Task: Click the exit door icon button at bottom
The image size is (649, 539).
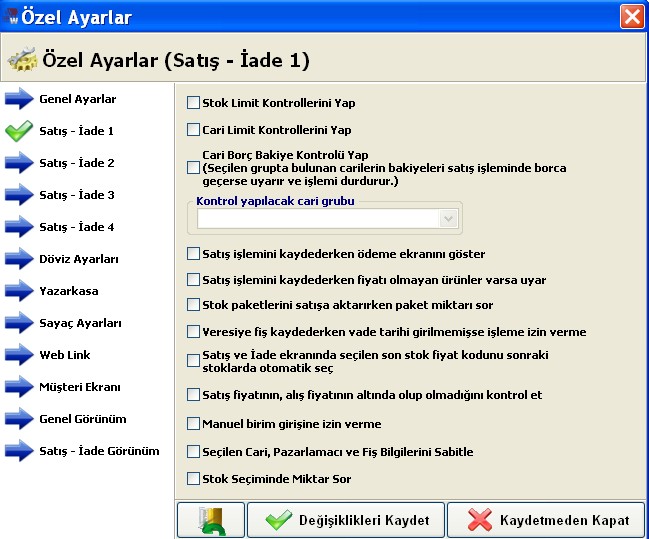Action: tap(211, 520)
